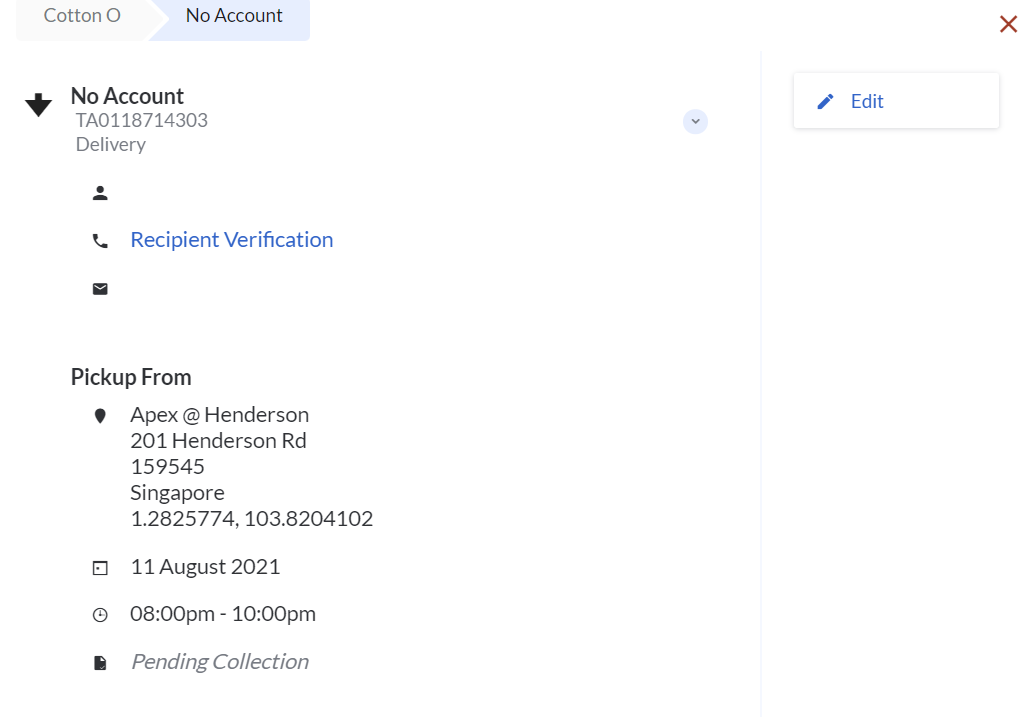Click the 11 August 2021 date
The width and height of the screenshot is (1029, 717).
(x=205, y=567)
